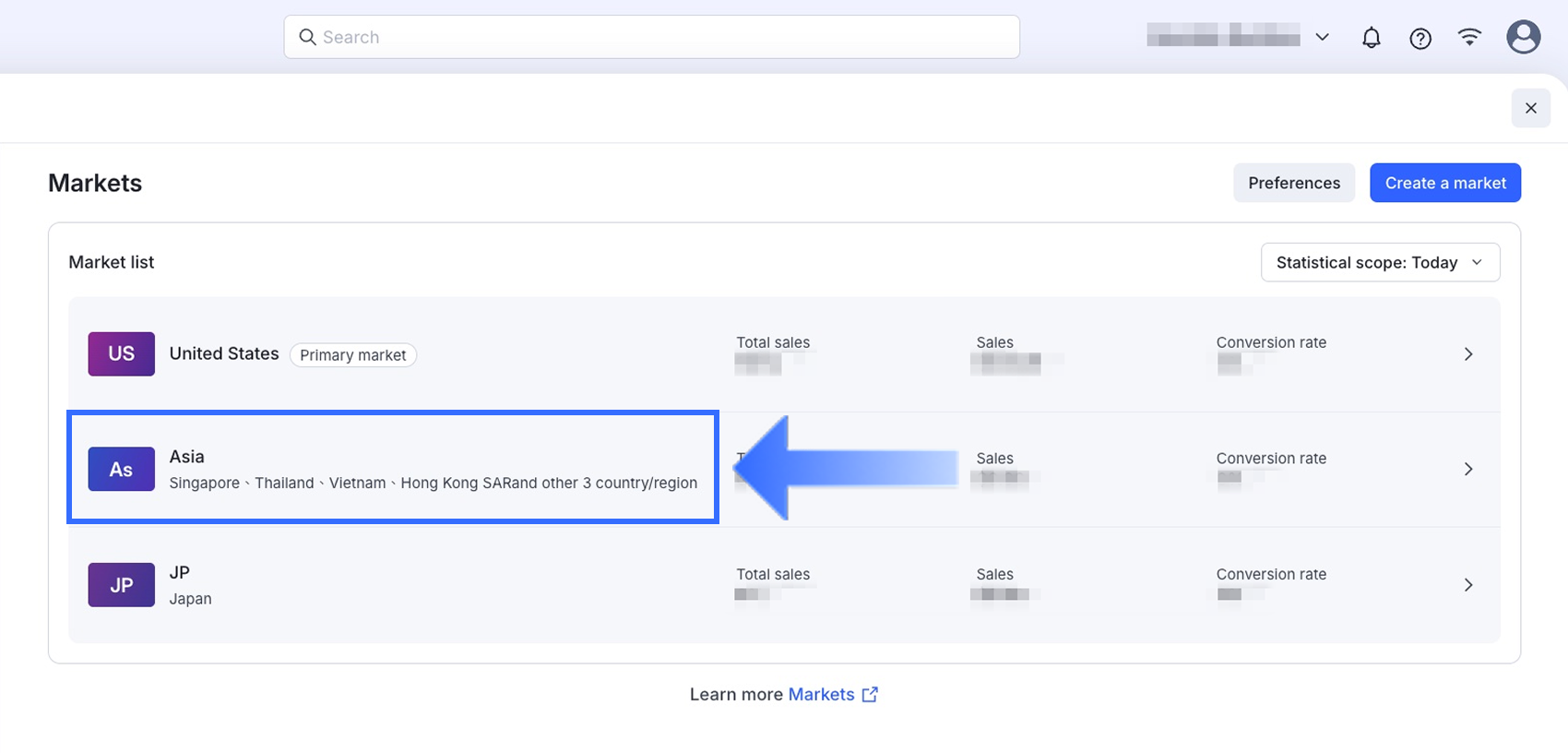This screenshot has width=1568, height=753.
Task: Click Create a market button
Action: point(1445,183)
